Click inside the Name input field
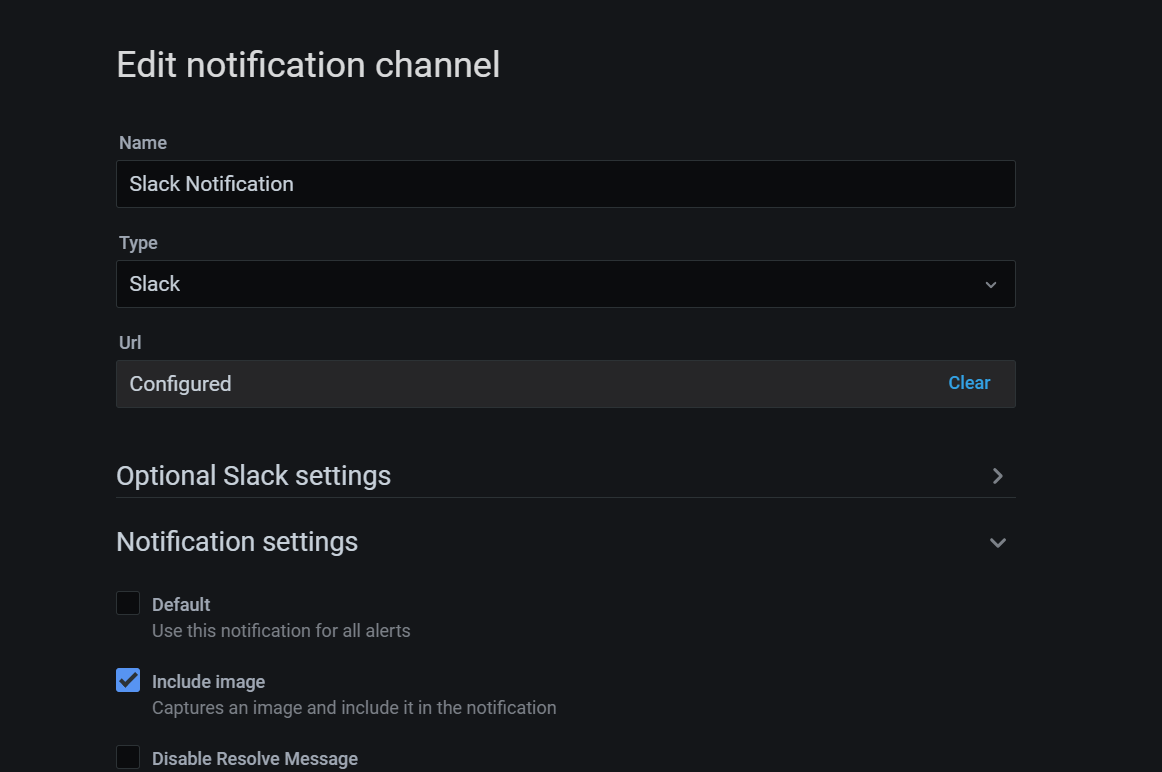 pos(565,184)
